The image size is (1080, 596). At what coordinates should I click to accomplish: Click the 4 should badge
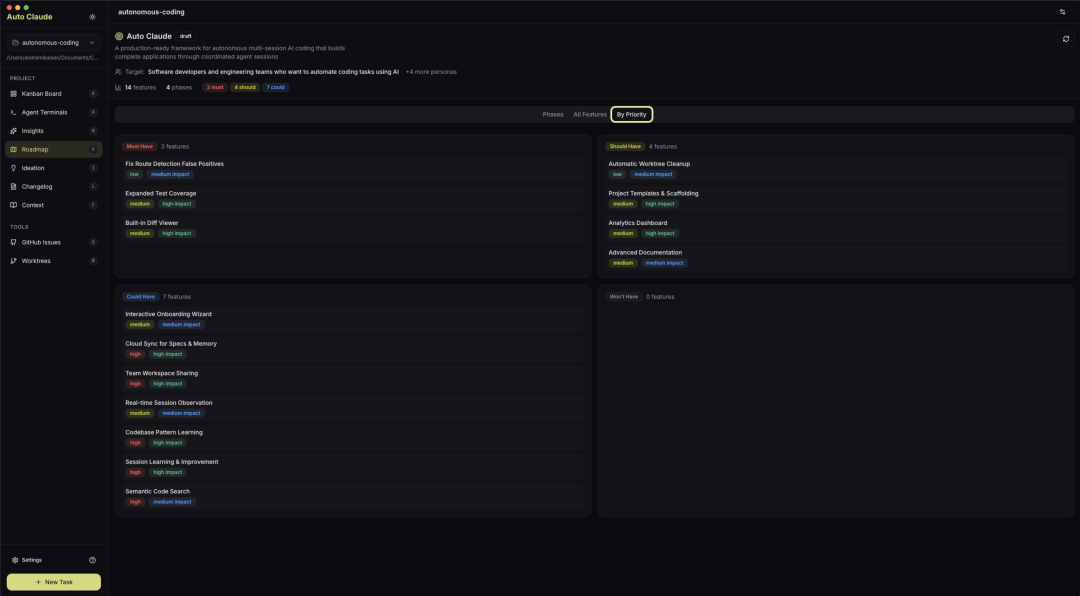tap(245, 88)
